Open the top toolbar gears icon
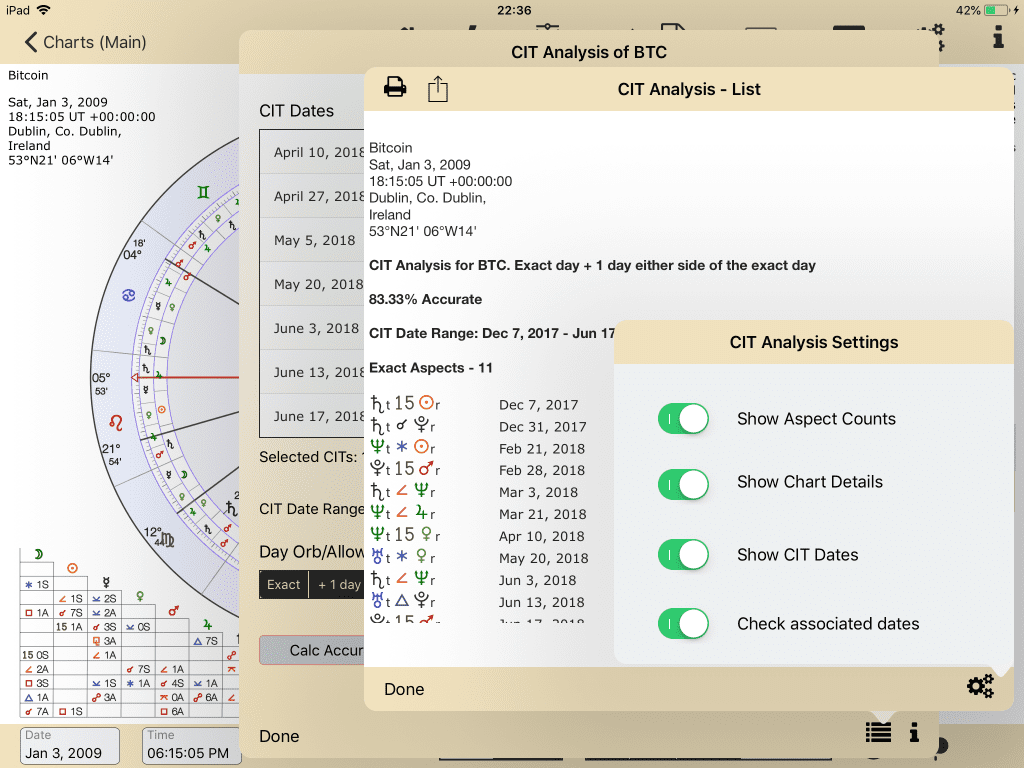 938,36
